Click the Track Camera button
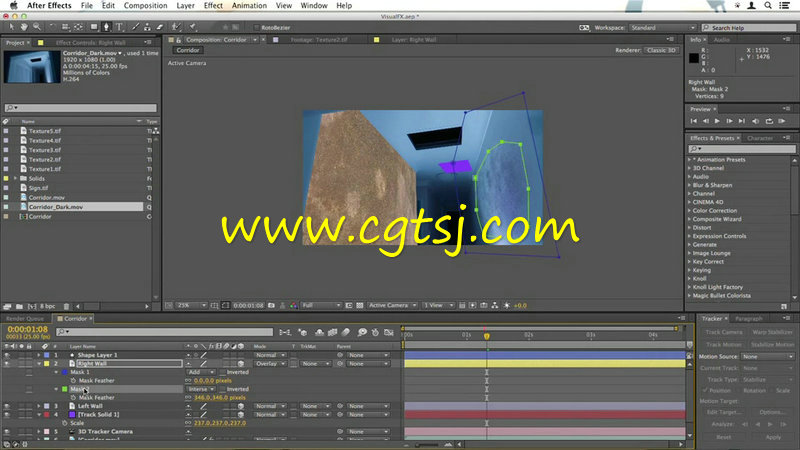The image size is (800, 450). [723, 332]
